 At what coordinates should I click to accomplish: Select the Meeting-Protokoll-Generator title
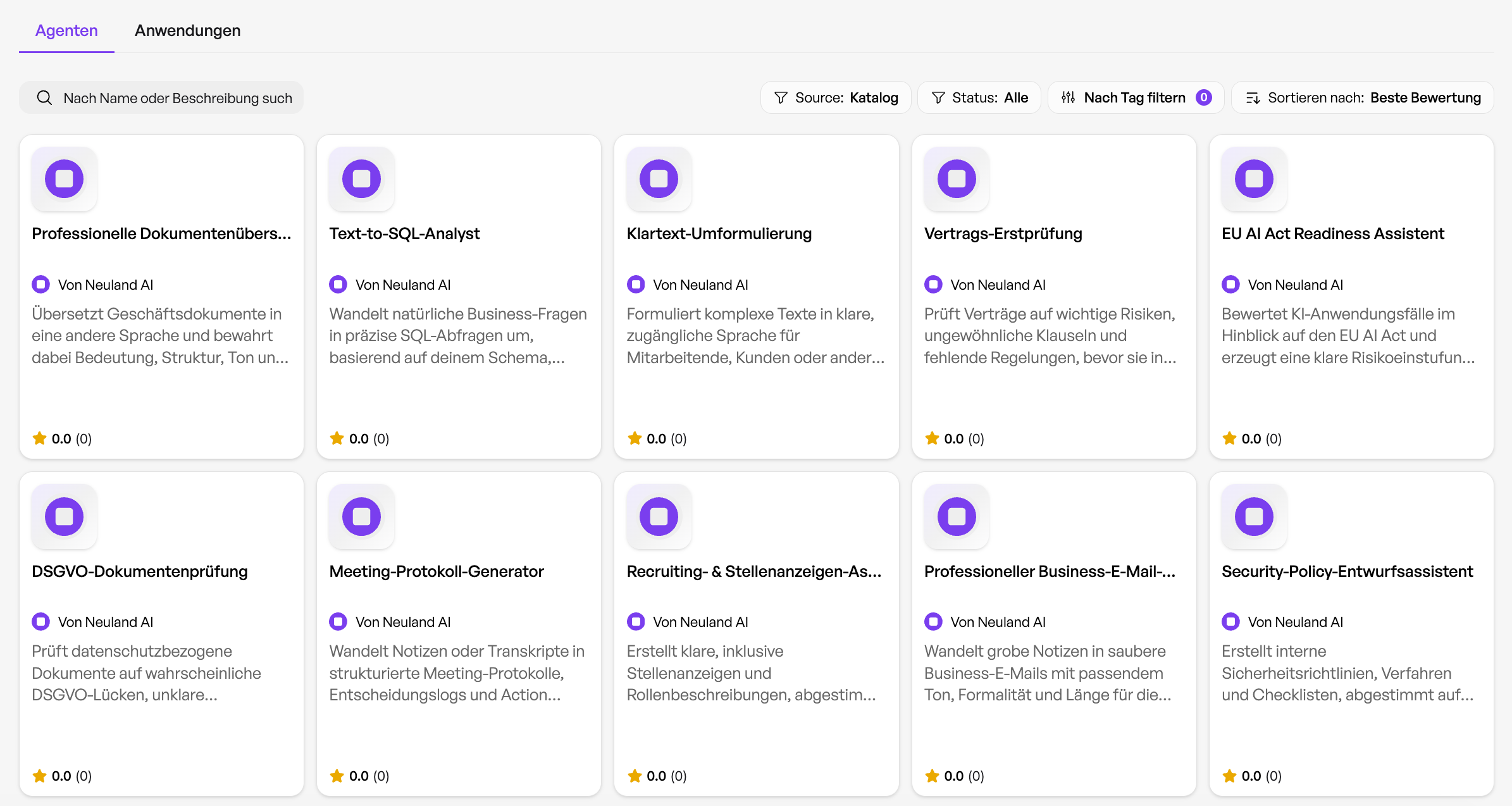pyautogui.click(x=437, y=571)
